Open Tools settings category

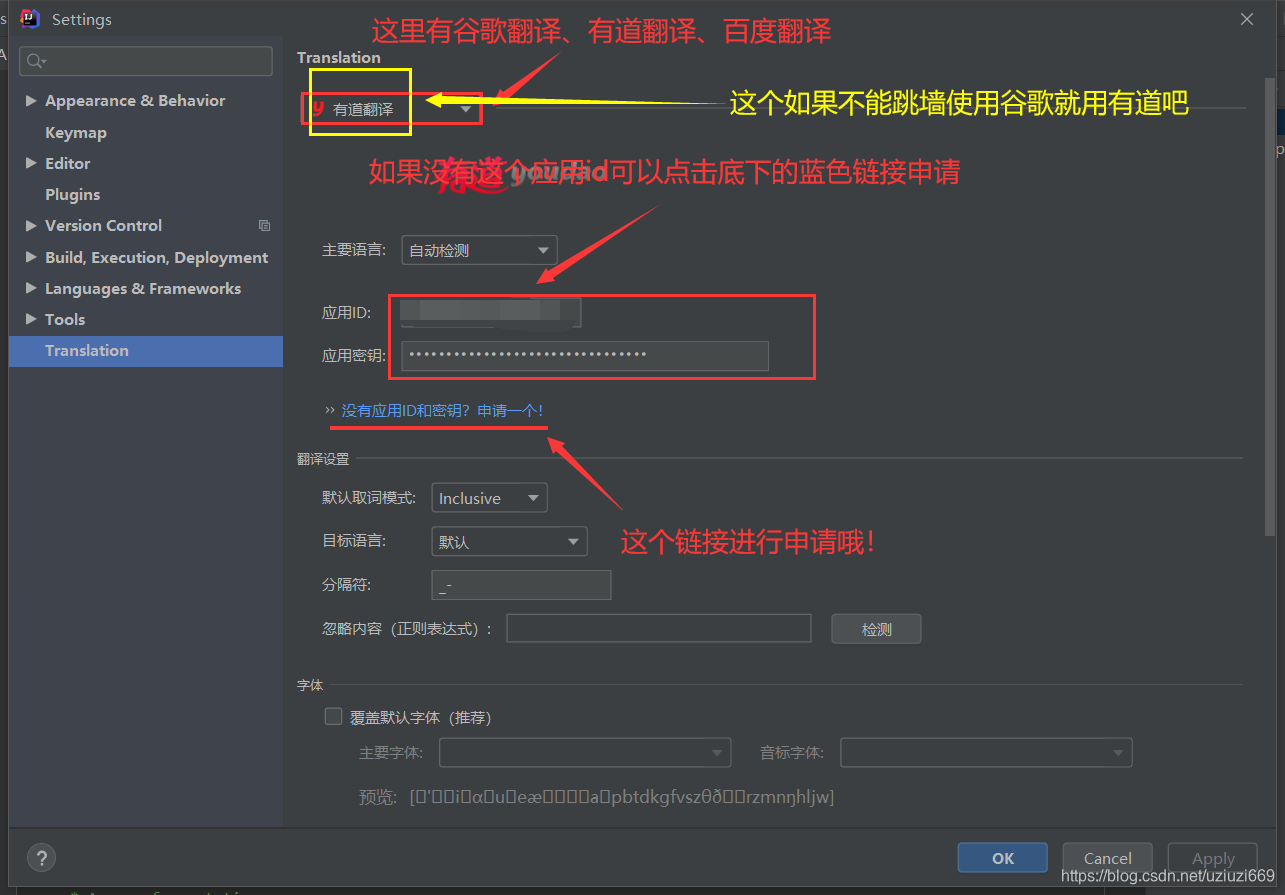click(65, 319)
